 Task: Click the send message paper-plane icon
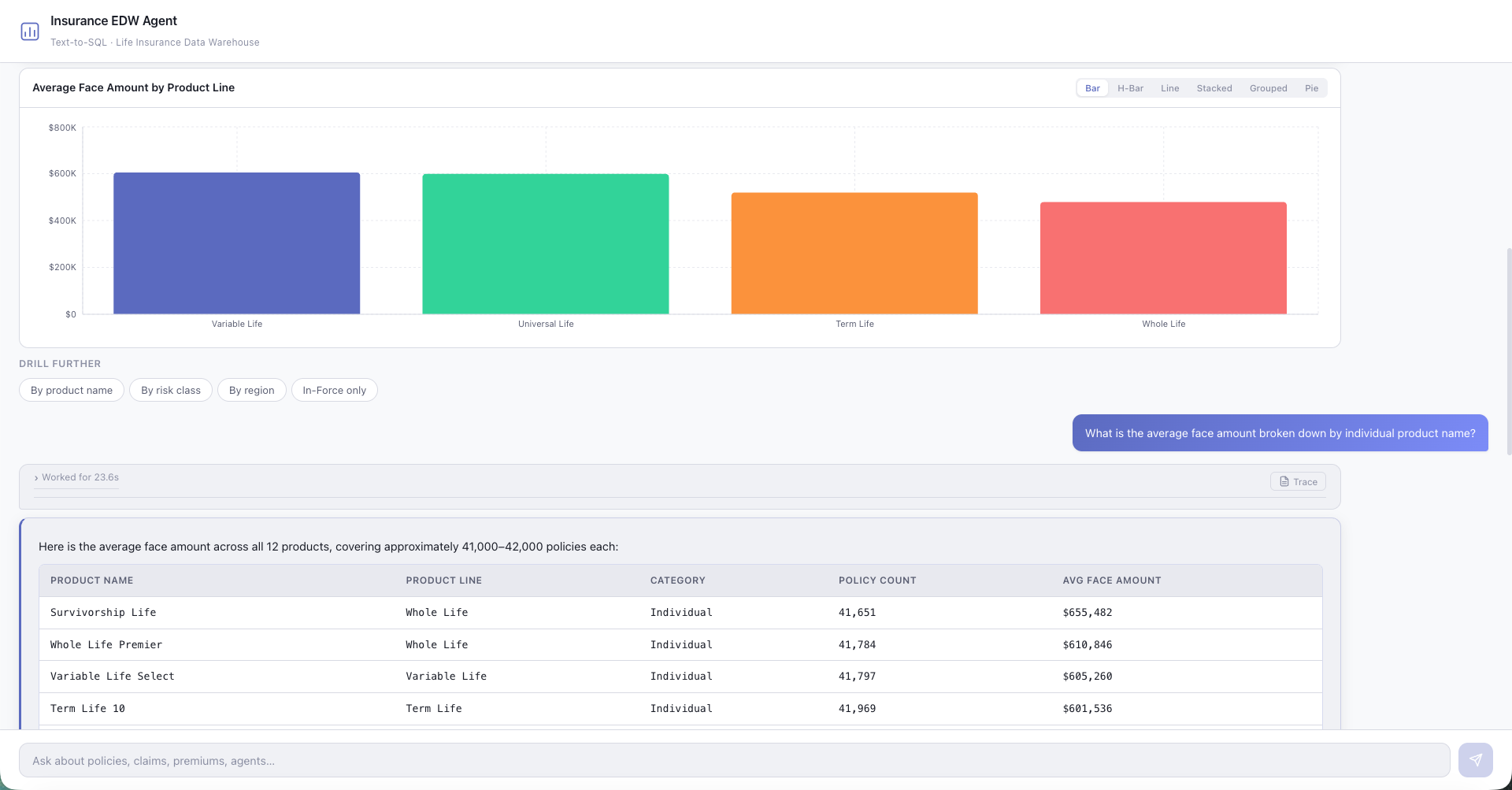pyautogui.click(x=1475, y=760)
